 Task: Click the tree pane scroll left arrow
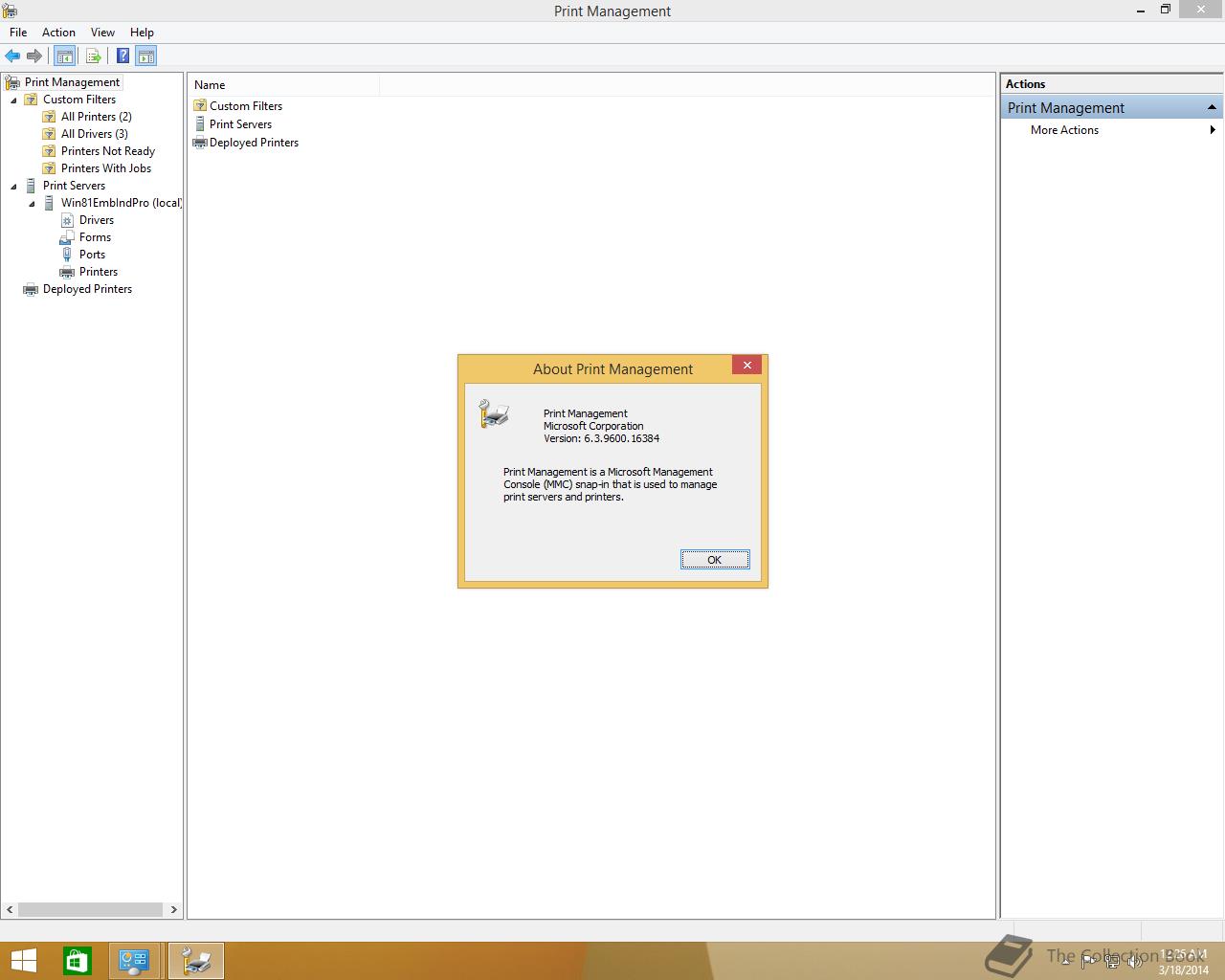11,909
